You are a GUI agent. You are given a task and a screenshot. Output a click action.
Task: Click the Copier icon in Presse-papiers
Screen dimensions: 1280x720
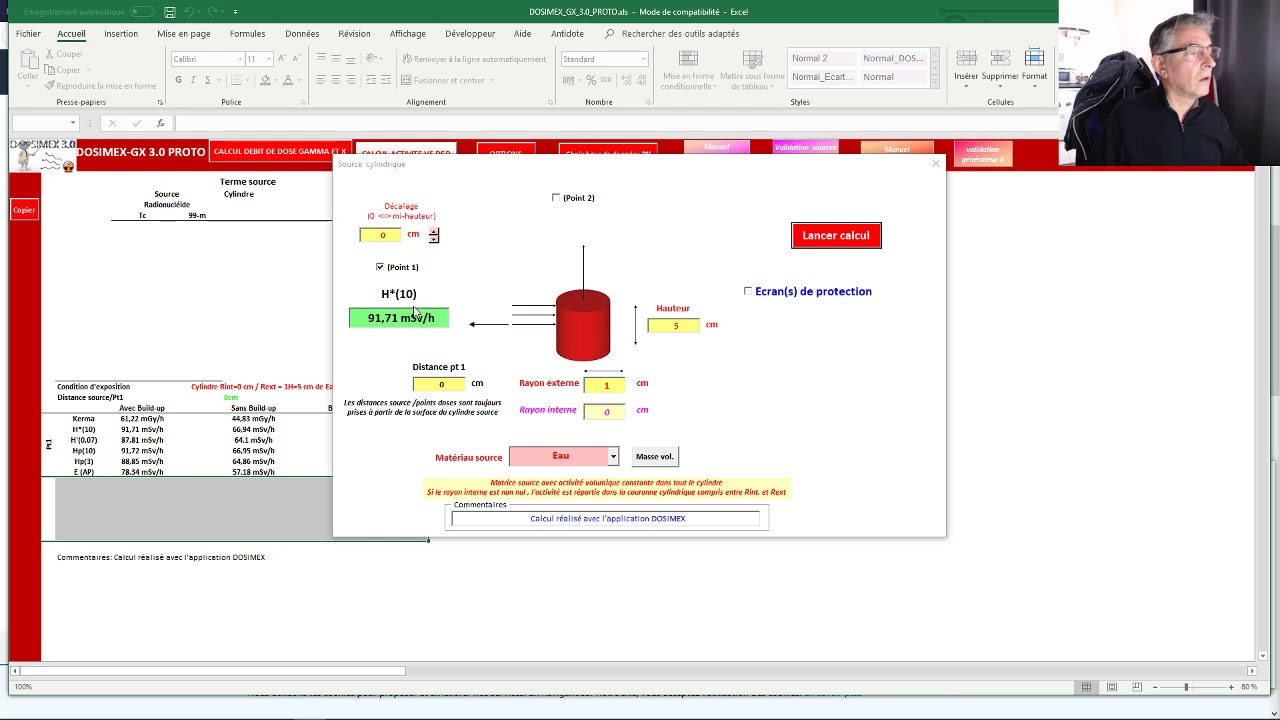pyautogui.click(x=63, y=70)
